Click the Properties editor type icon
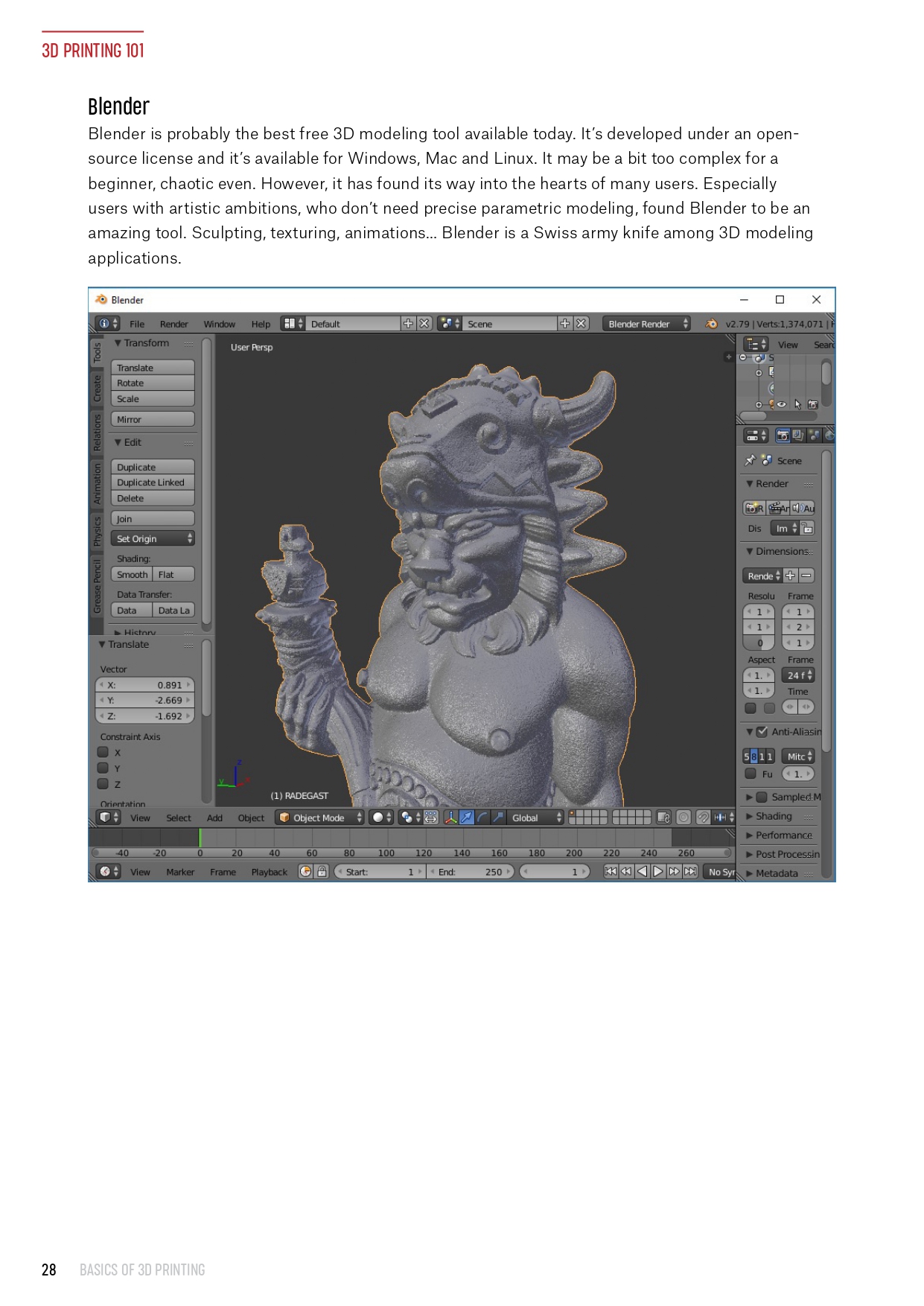 tap(756, 436)
